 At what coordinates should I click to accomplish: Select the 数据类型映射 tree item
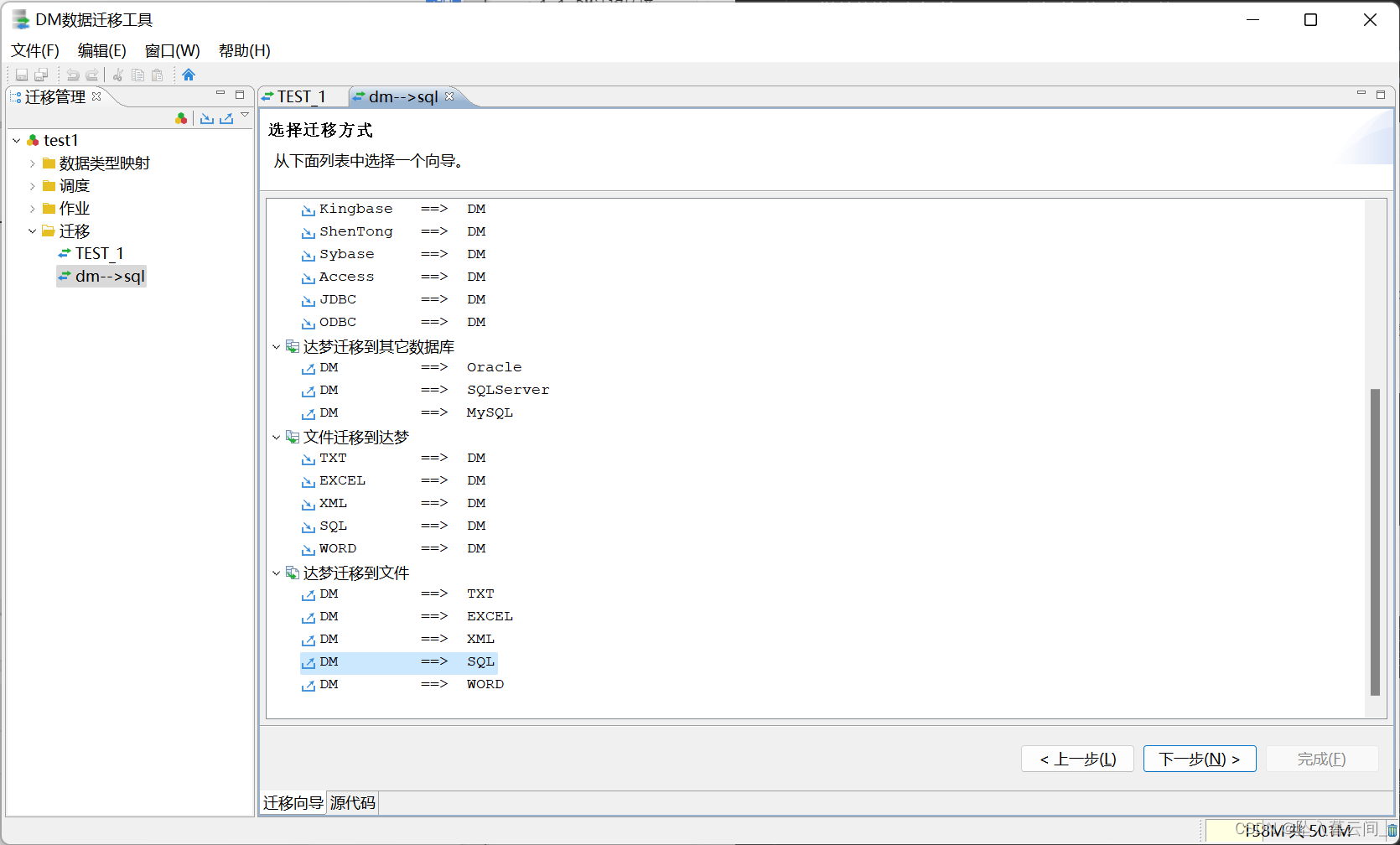coord(96,163)
